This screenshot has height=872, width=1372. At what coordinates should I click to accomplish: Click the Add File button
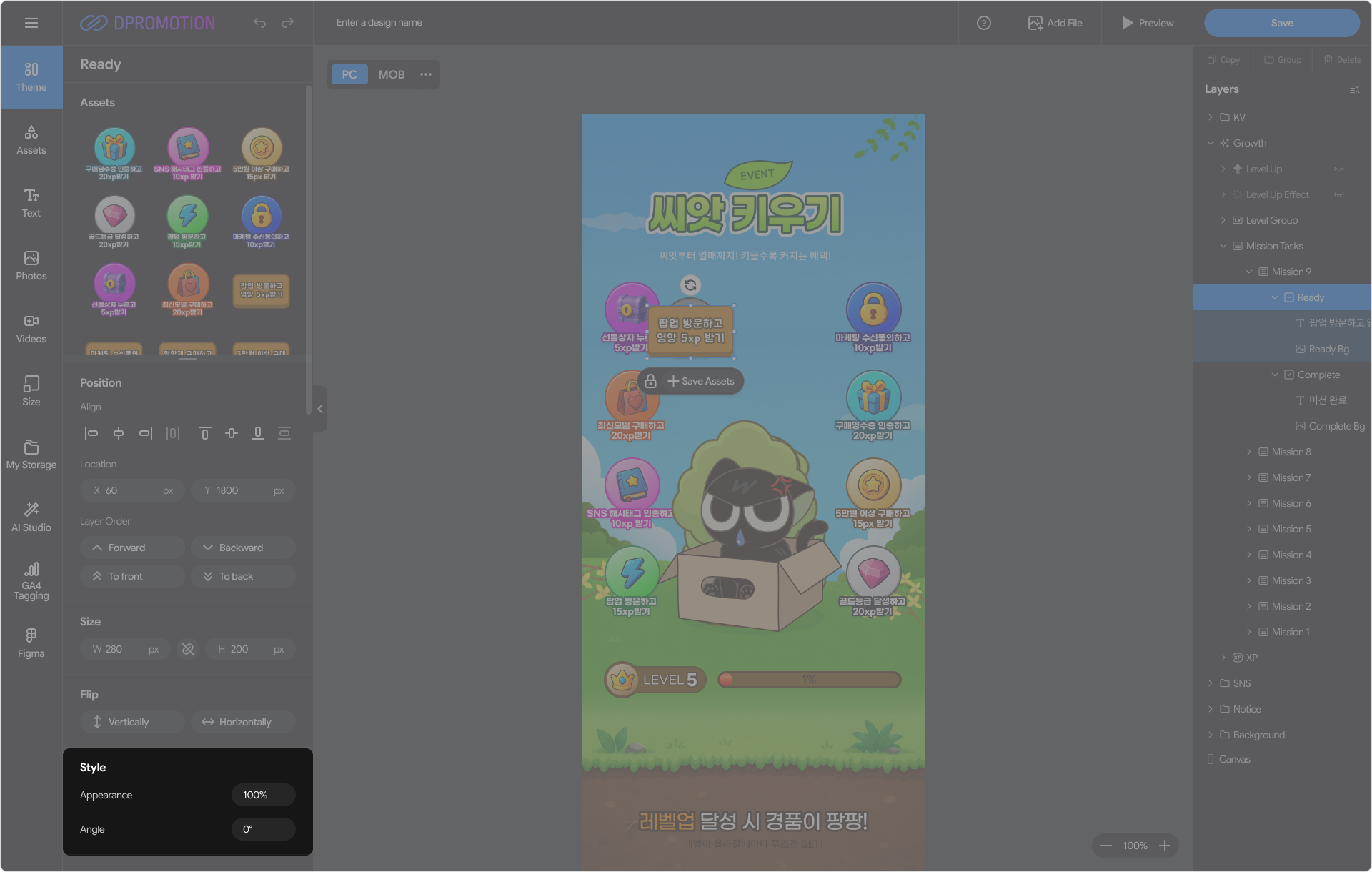[x=1055, y=23]
